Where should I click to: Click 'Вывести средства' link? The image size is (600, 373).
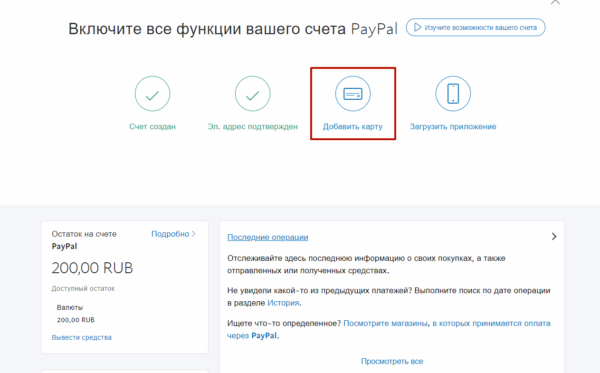[82, 337]
